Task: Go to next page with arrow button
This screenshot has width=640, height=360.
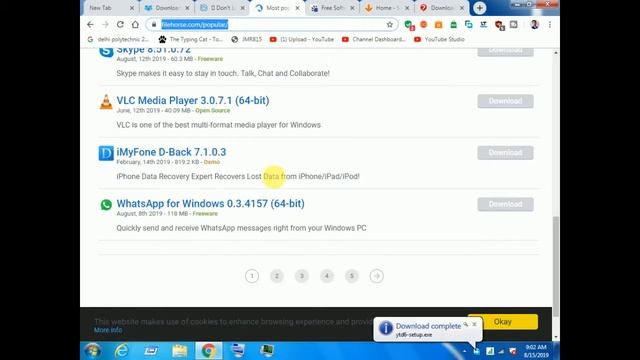Action: tap(376, 276)
